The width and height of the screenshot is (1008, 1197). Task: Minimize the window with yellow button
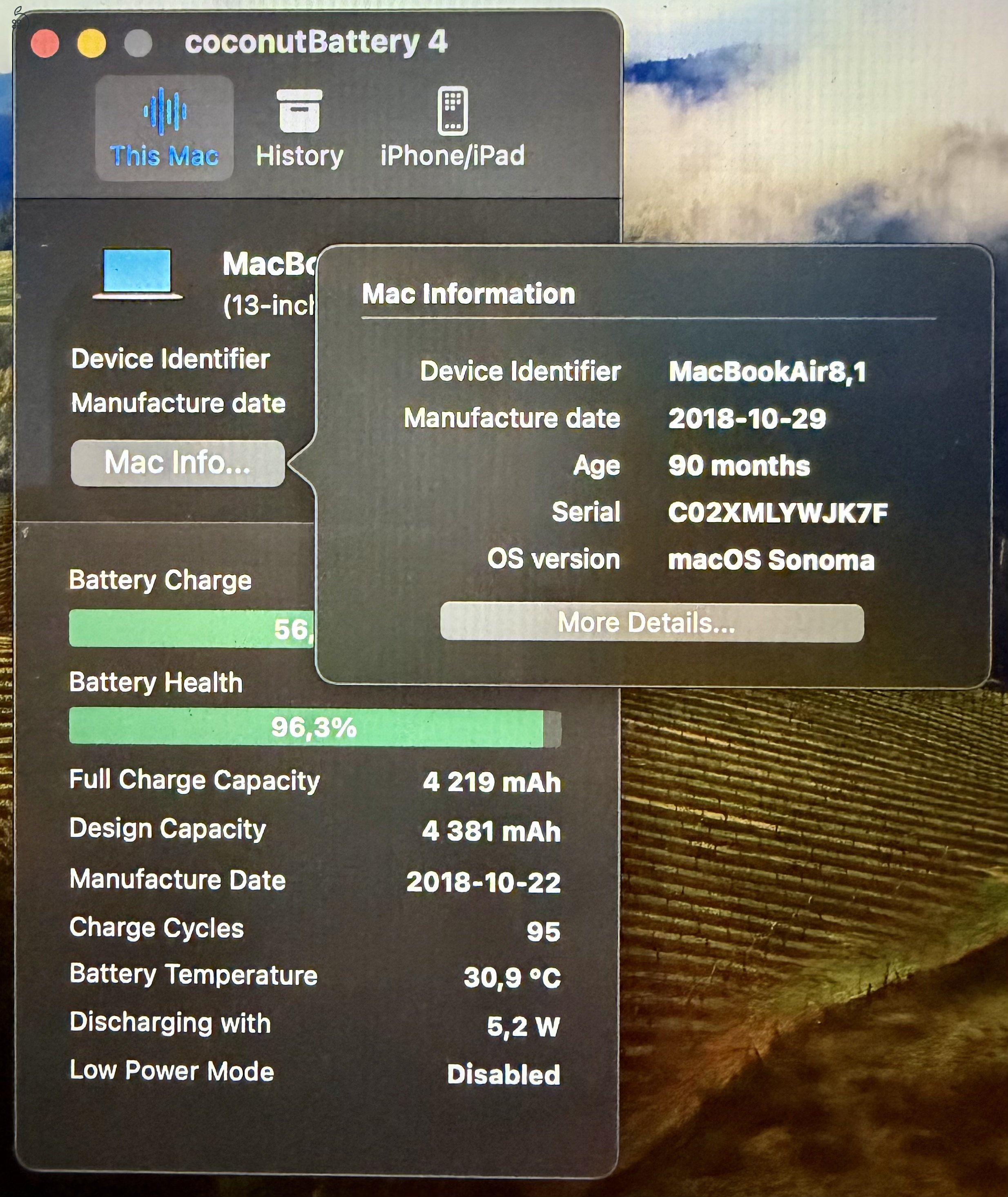pyautogui.click(x=91, y=43)
